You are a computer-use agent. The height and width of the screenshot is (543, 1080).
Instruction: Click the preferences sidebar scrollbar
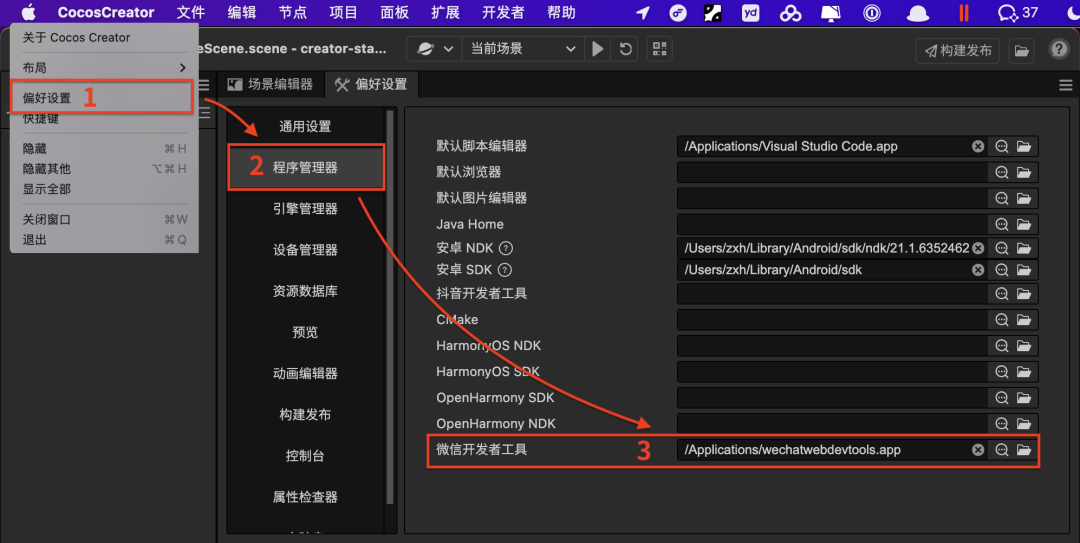390,307
